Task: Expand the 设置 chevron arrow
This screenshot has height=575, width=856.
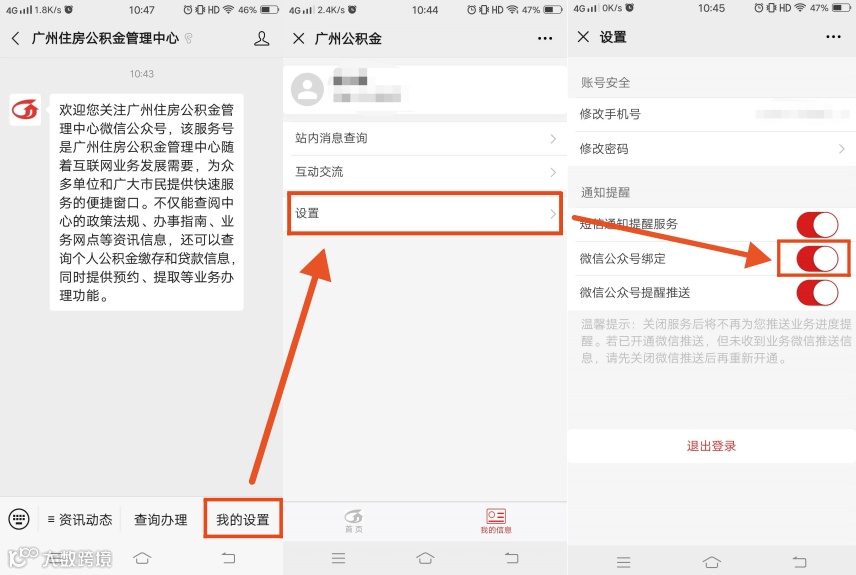Action: click(553, 214)
